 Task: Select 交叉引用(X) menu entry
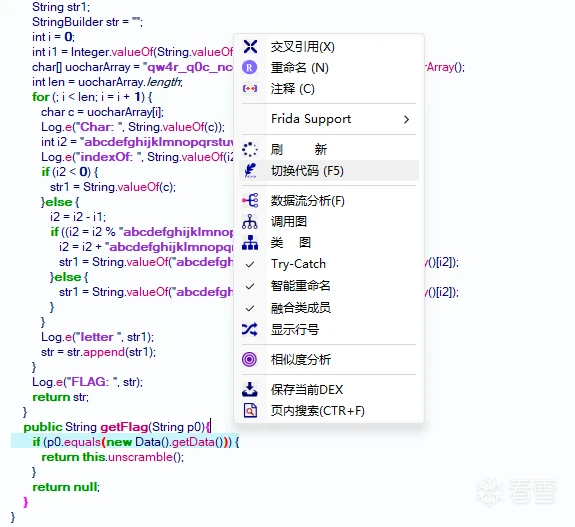pos(329,47)
